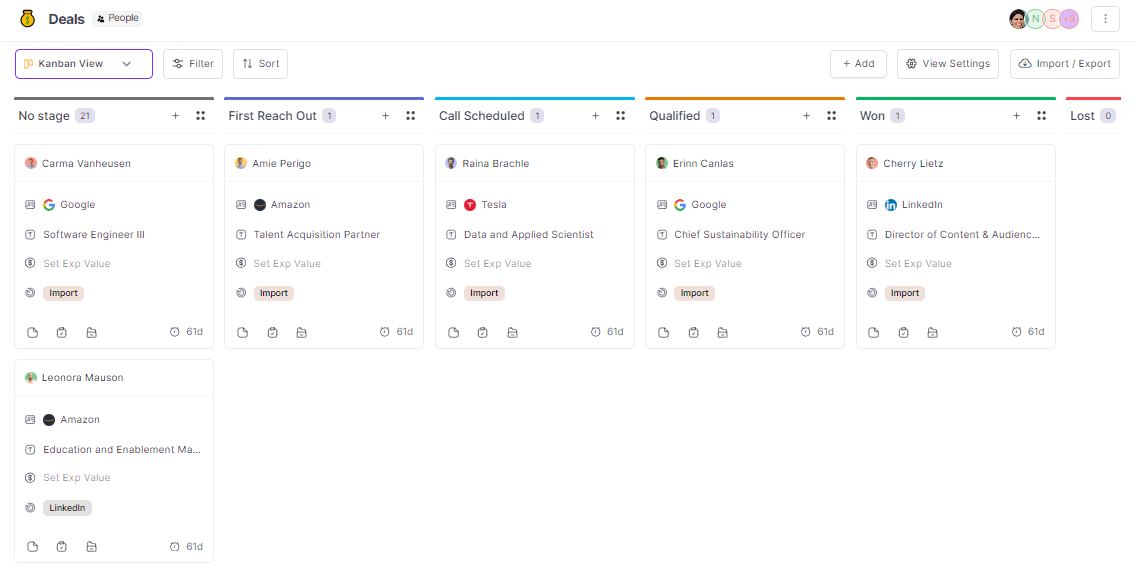Click the Deals money bag icon
Screen dimensions: 1136x566
click(x=28, y=19)
